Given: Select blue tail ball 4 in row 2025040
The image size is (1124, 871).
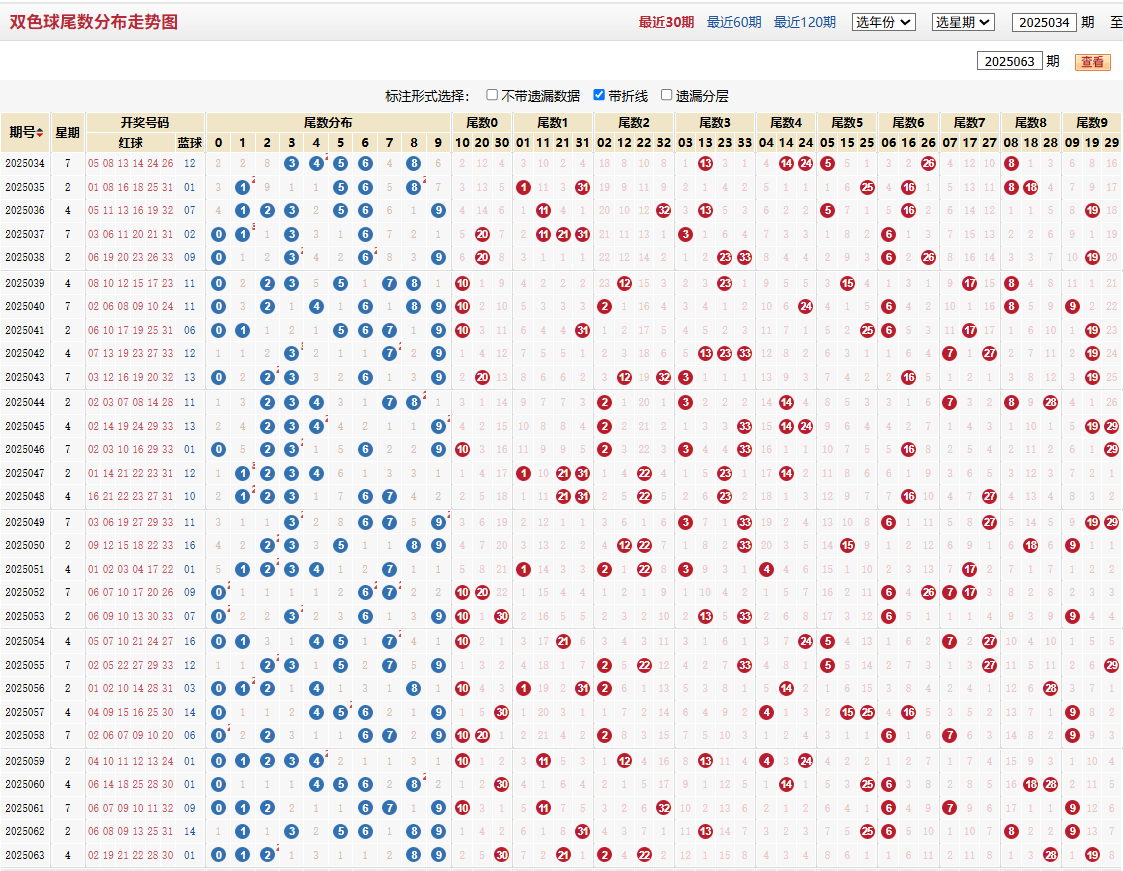Looking at the screenshot, I should 316,307.
